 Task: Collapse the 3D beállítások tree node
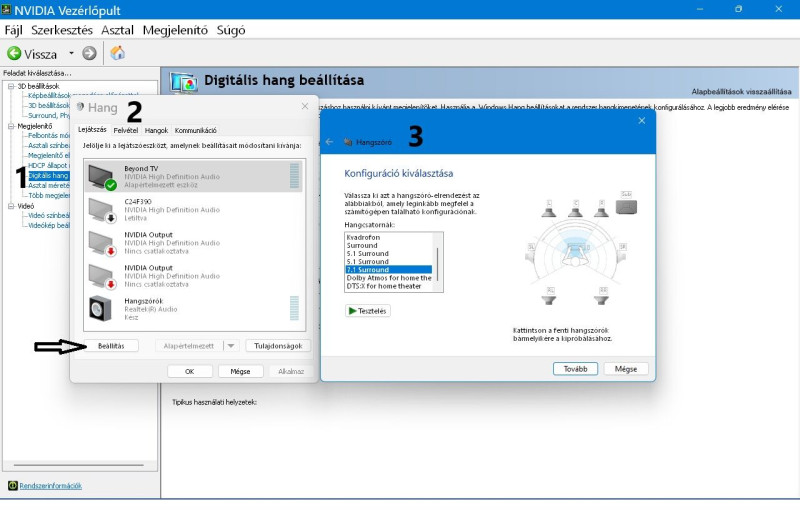(x=11, y=86)
